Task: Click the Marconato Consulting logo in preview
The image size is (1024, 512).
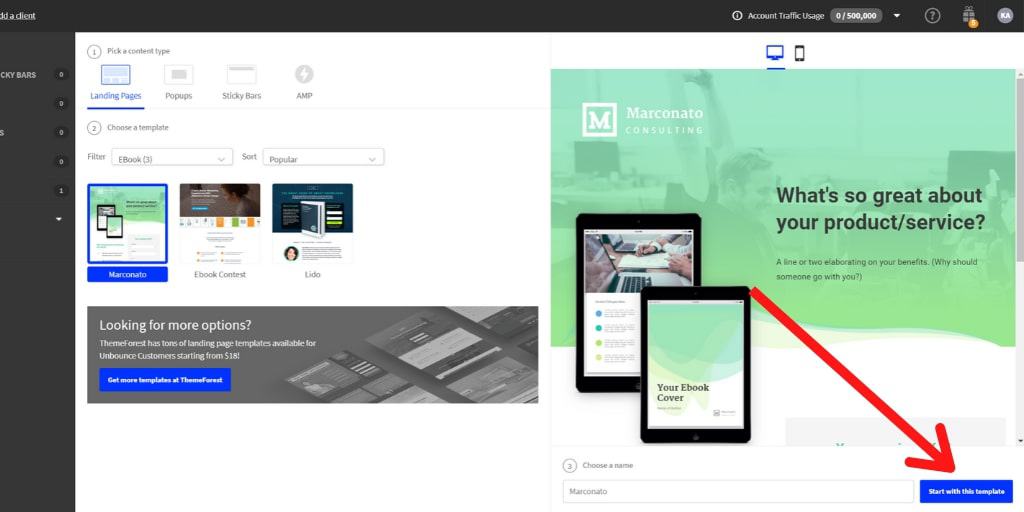Action: point(643,120)
